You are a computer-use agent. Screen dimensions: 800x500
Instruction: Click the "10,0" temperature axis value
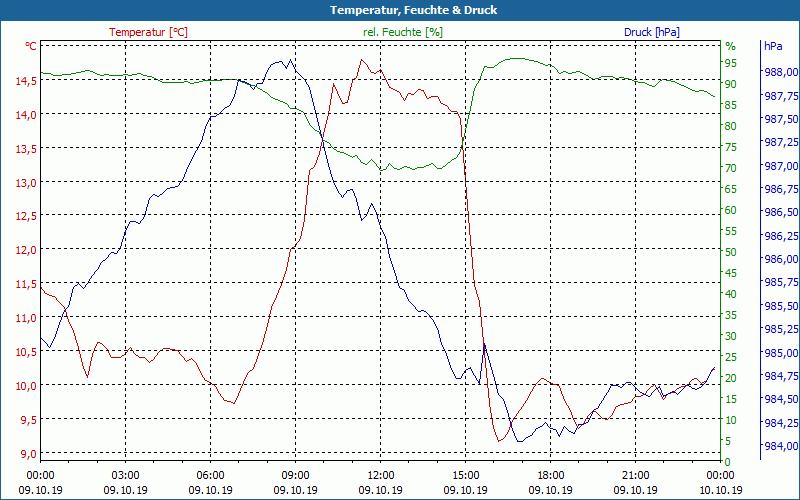click(x=27, y=386)
